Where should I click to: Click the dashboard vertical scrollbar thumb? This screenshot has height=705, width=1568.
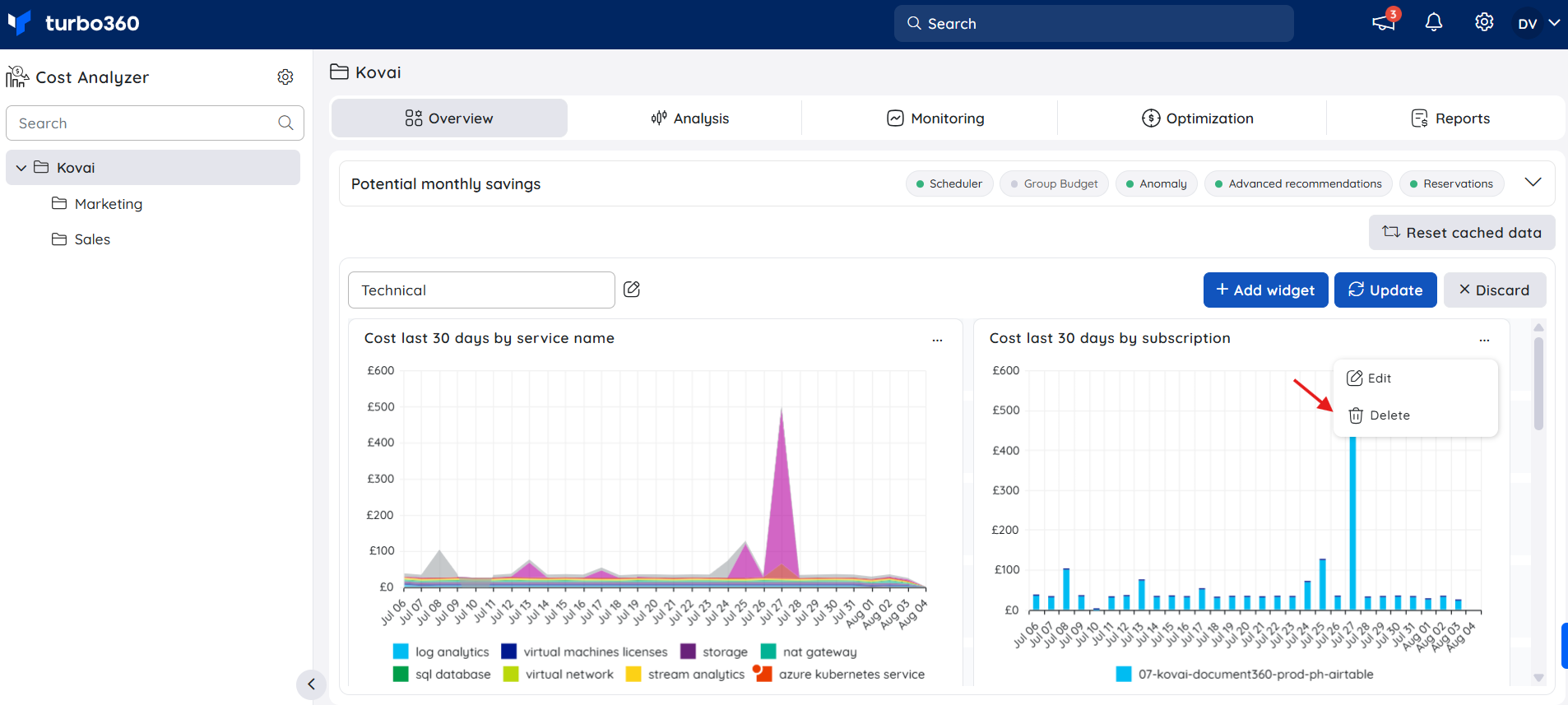tap(1538, 383)
